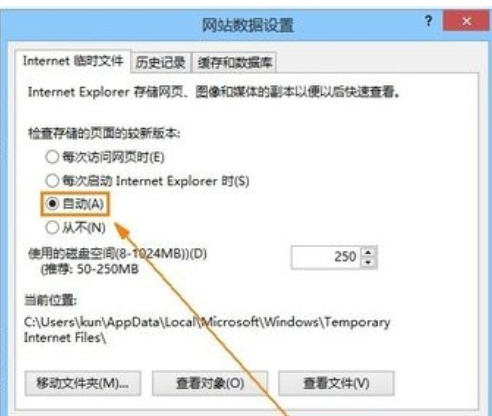Choose 每次启动 Internet Explorer 时(S) option
Viewport: 492px width, 416px height.
(52, 181)
